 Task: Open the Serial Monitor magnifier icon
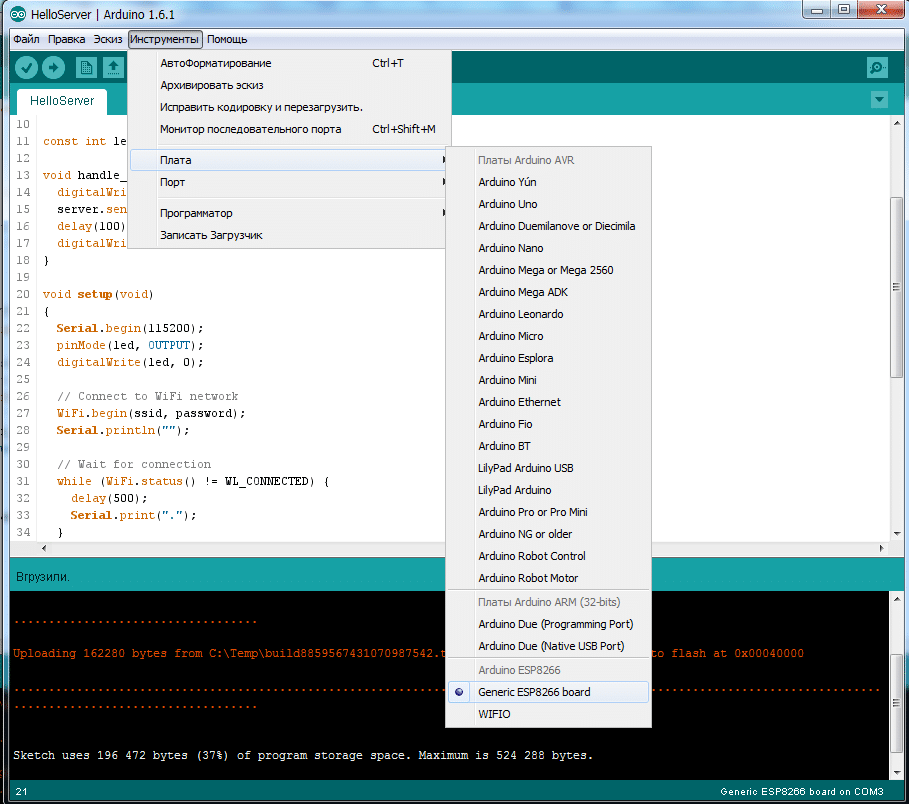[x=877, y=67]
